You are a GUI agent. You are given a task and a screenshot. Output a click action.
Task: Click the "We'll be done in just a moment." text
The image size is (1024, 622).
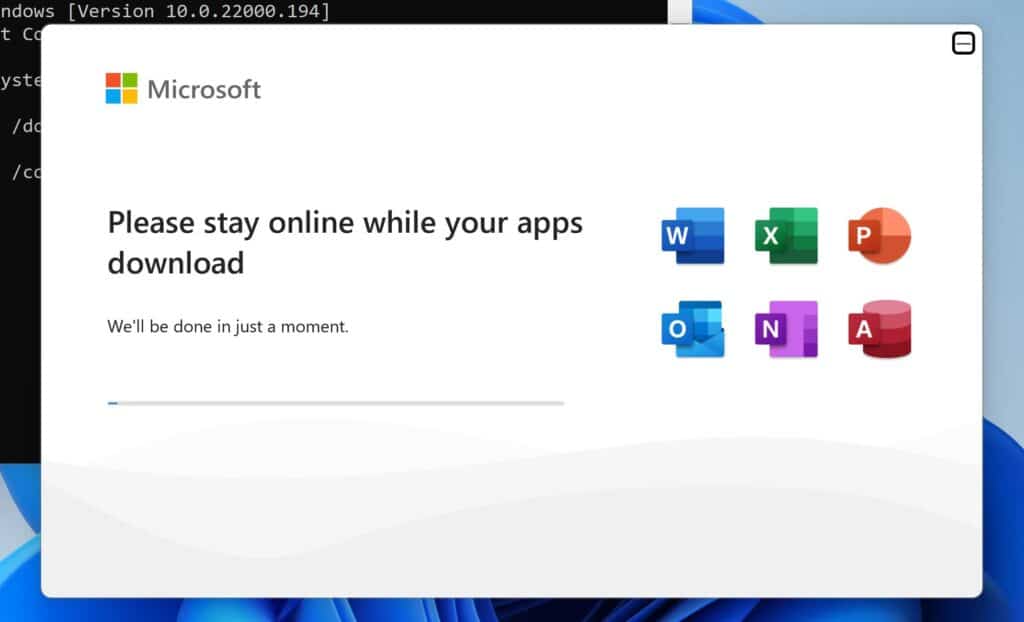coord(228,326)
